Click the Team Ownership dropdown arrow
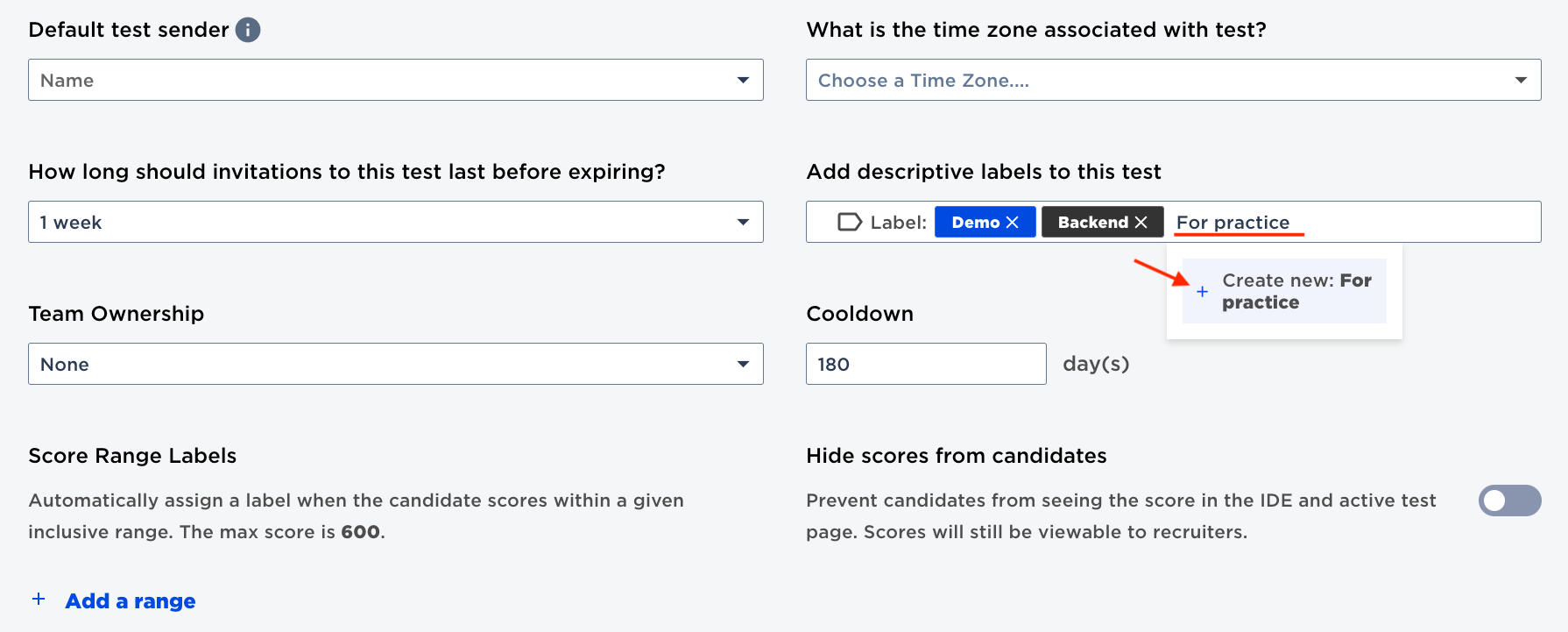 (x=743, y=364)
